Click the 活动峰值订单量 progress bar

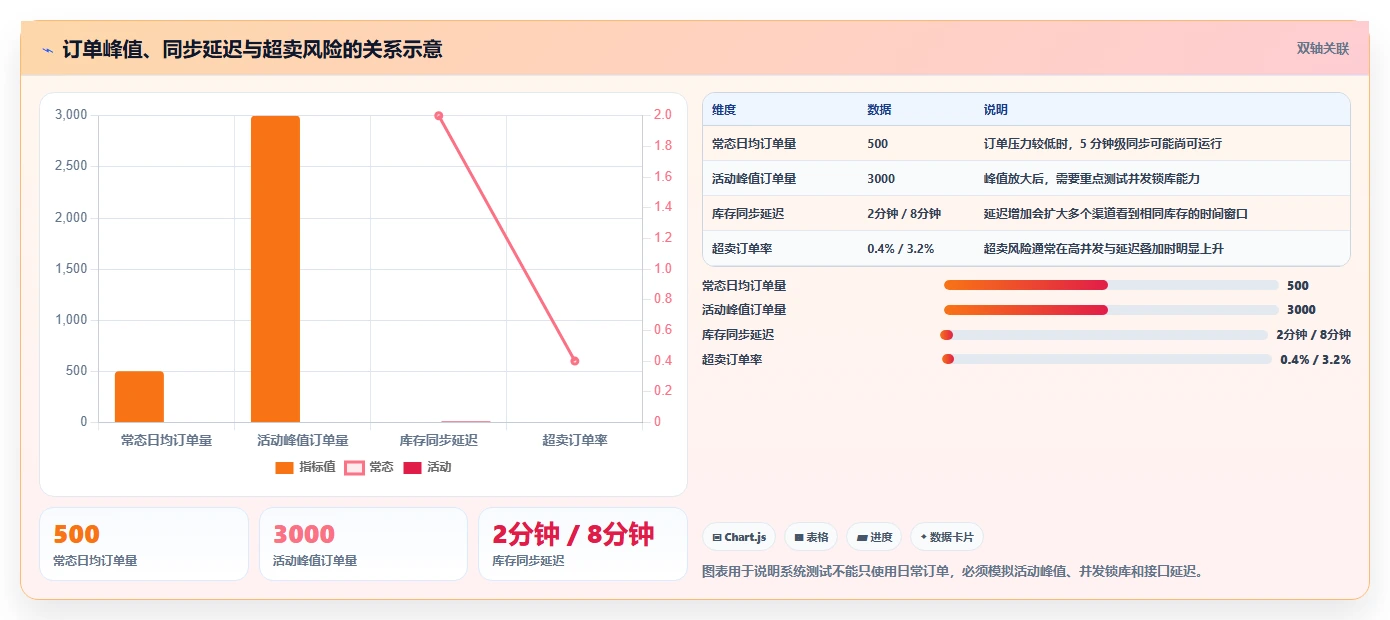point(1111,310)
